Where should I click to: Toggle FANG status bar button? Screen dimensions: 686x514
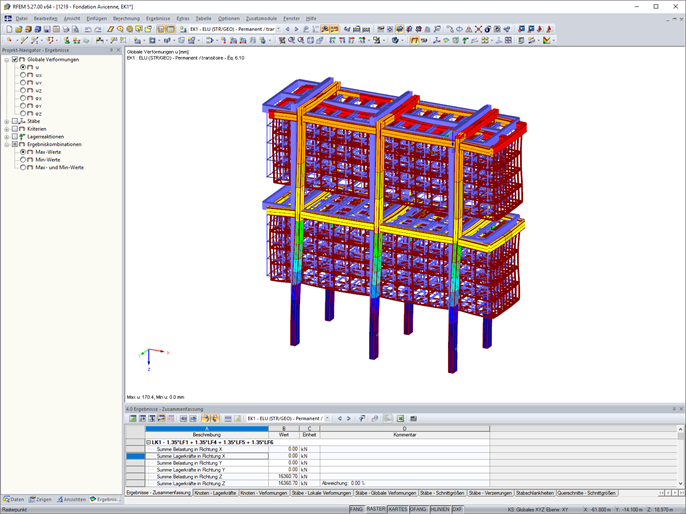click(357, 510)
